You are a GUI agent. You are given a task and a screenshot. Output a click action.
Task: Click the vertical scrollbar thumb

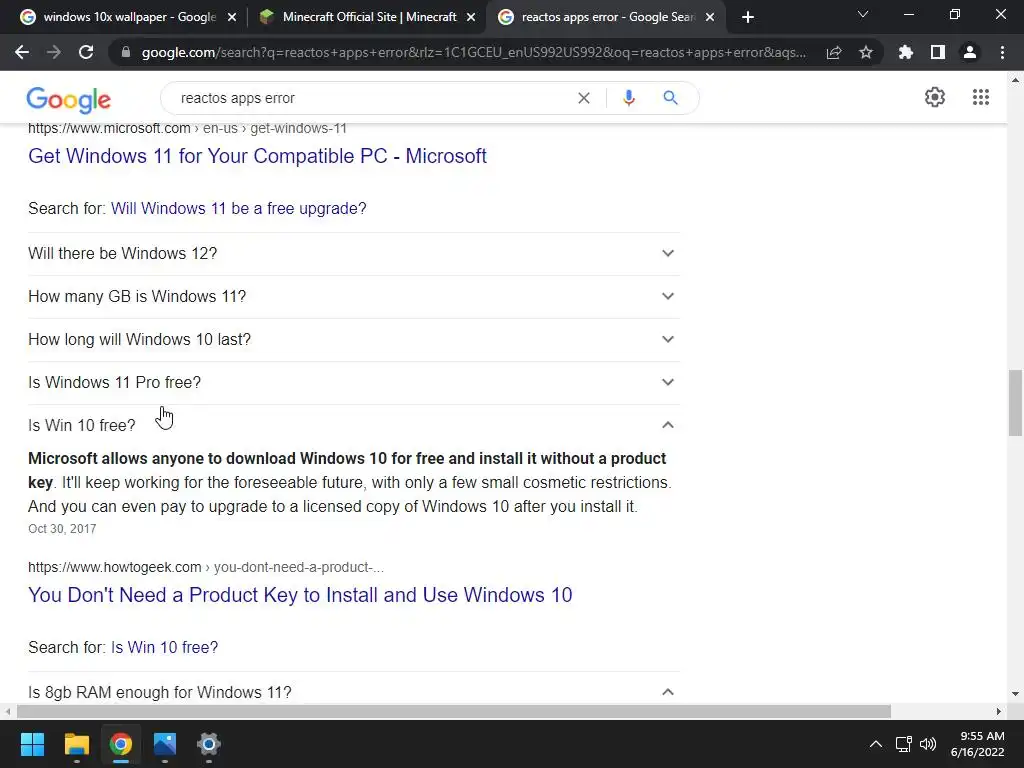click(x=1015, y=402)
